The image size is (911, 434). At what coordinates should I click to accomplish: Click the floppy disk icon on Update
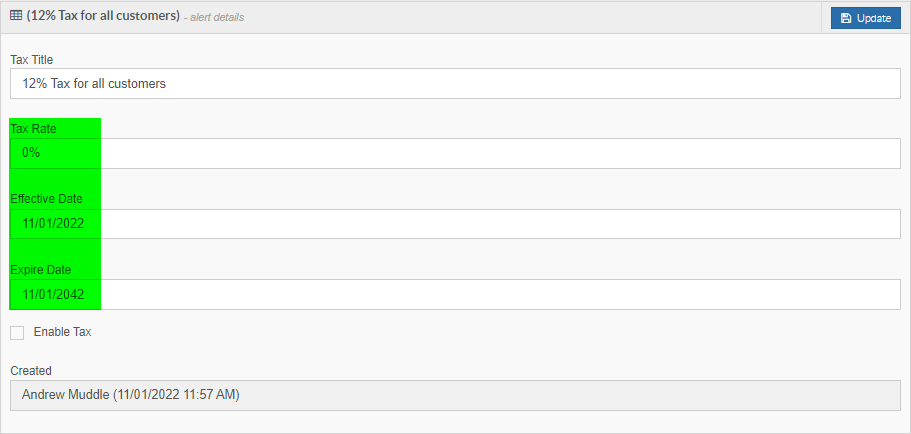846,18
